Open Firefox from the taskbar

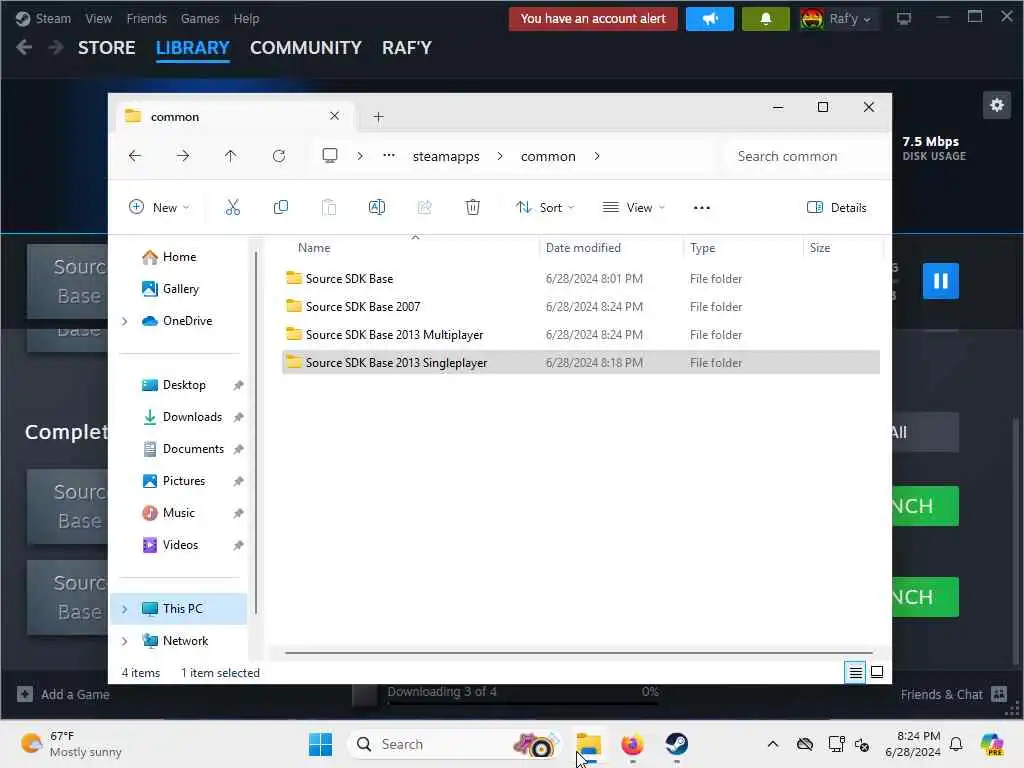tap(632, 744)
